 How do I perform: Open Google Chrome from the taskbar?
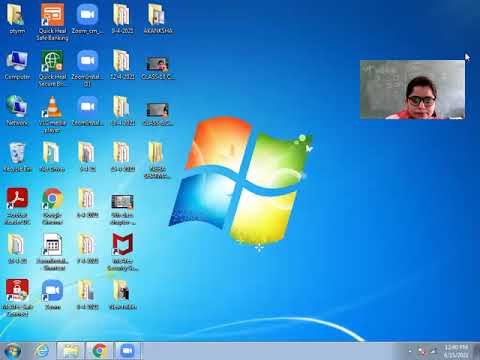tap(99, 351)
